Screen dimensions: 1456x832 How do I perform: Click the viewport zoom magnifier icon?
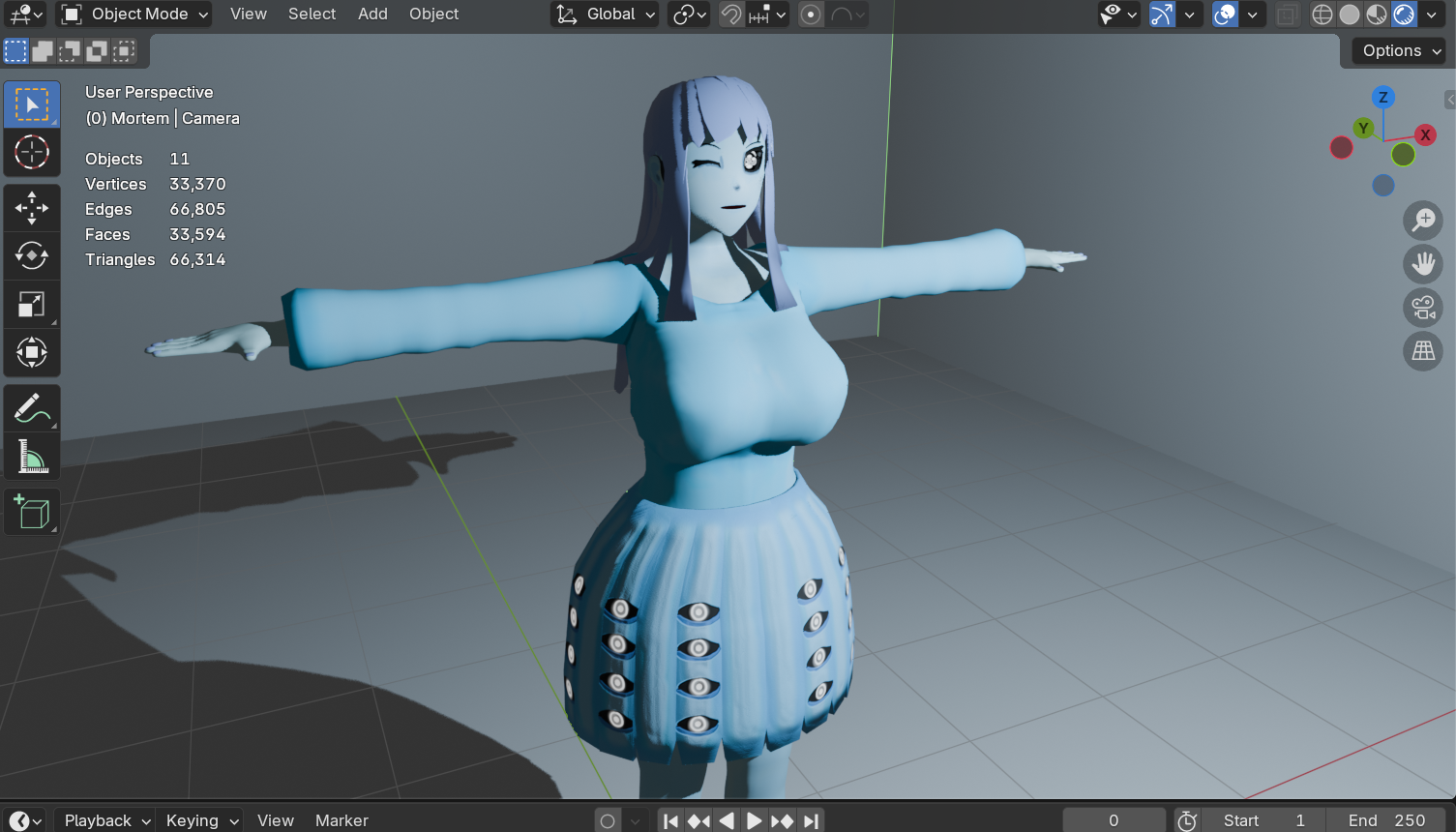pyautogui.click(x=1423, y=220)
